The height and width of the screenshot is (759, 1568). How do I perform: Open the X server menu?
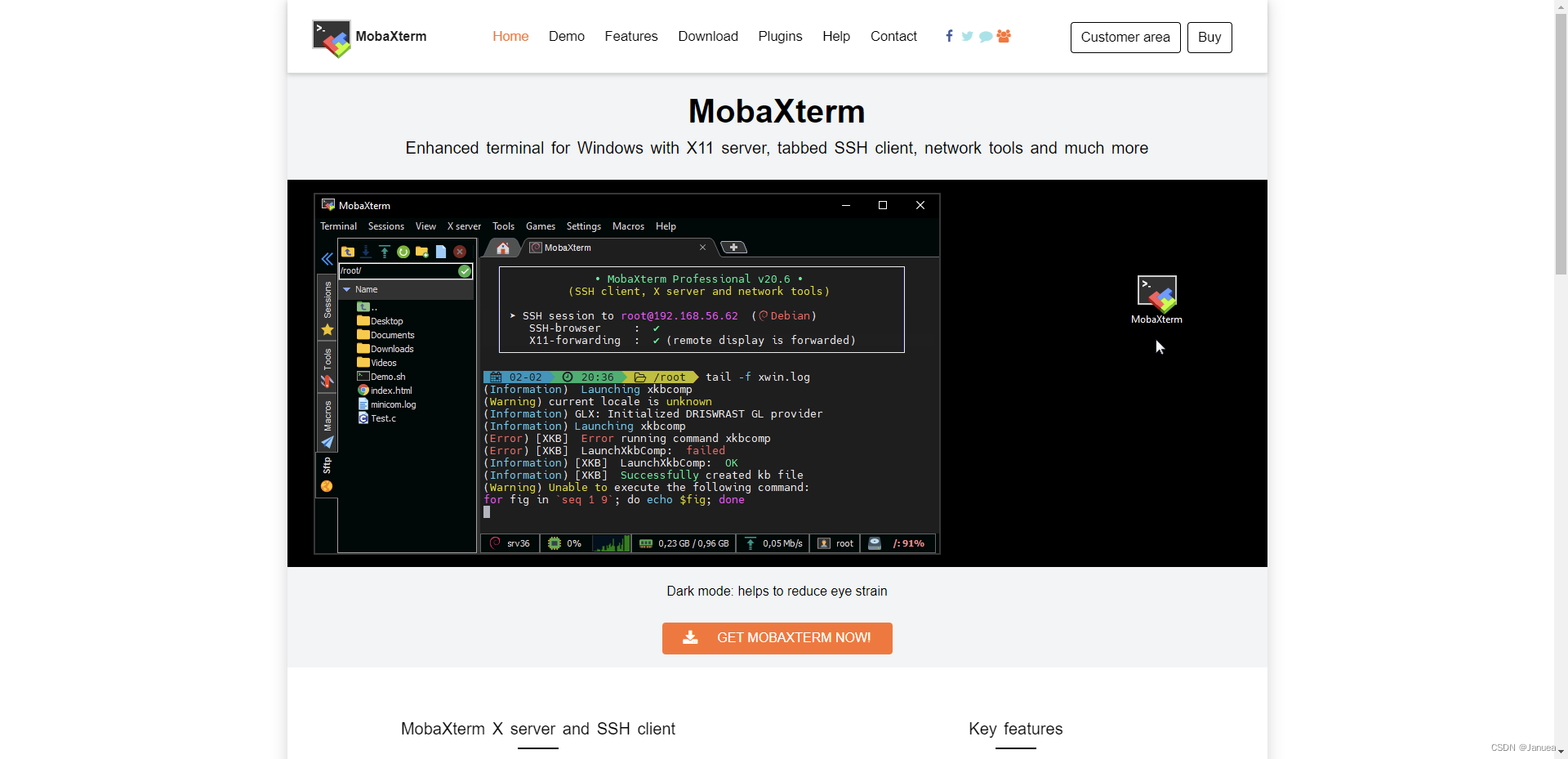click(x=464, y=226)
